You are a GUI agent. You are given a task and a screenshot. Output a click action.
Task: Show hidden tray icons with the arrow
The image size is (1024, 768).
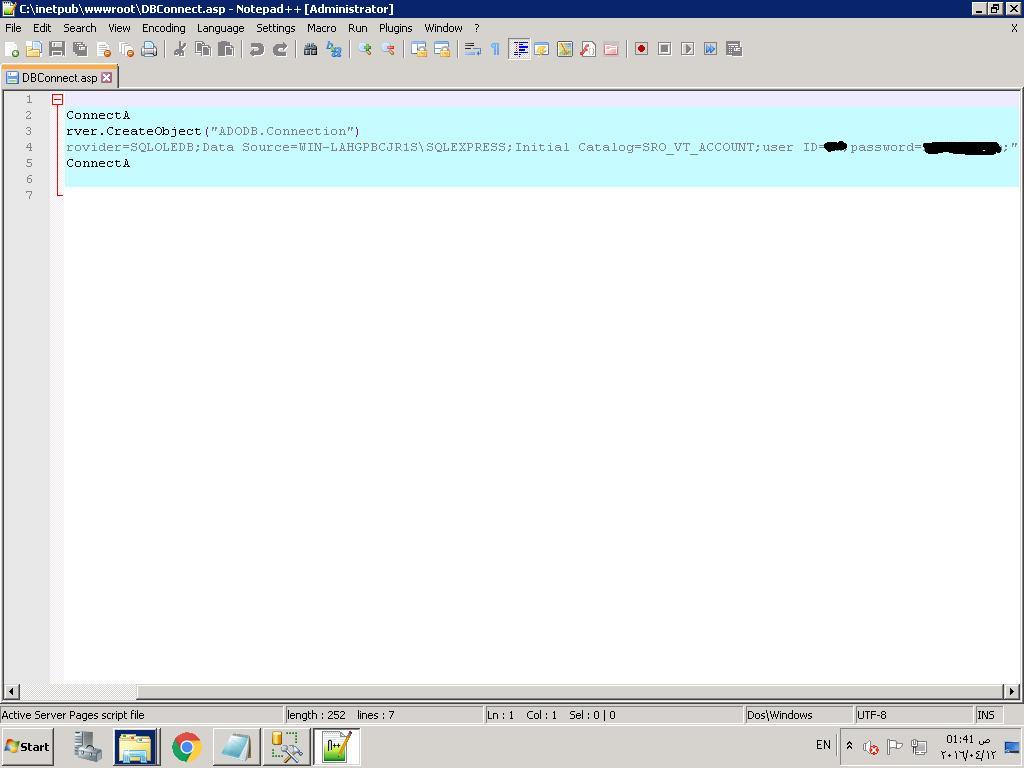pyautogui.click(x=850, y=746)
